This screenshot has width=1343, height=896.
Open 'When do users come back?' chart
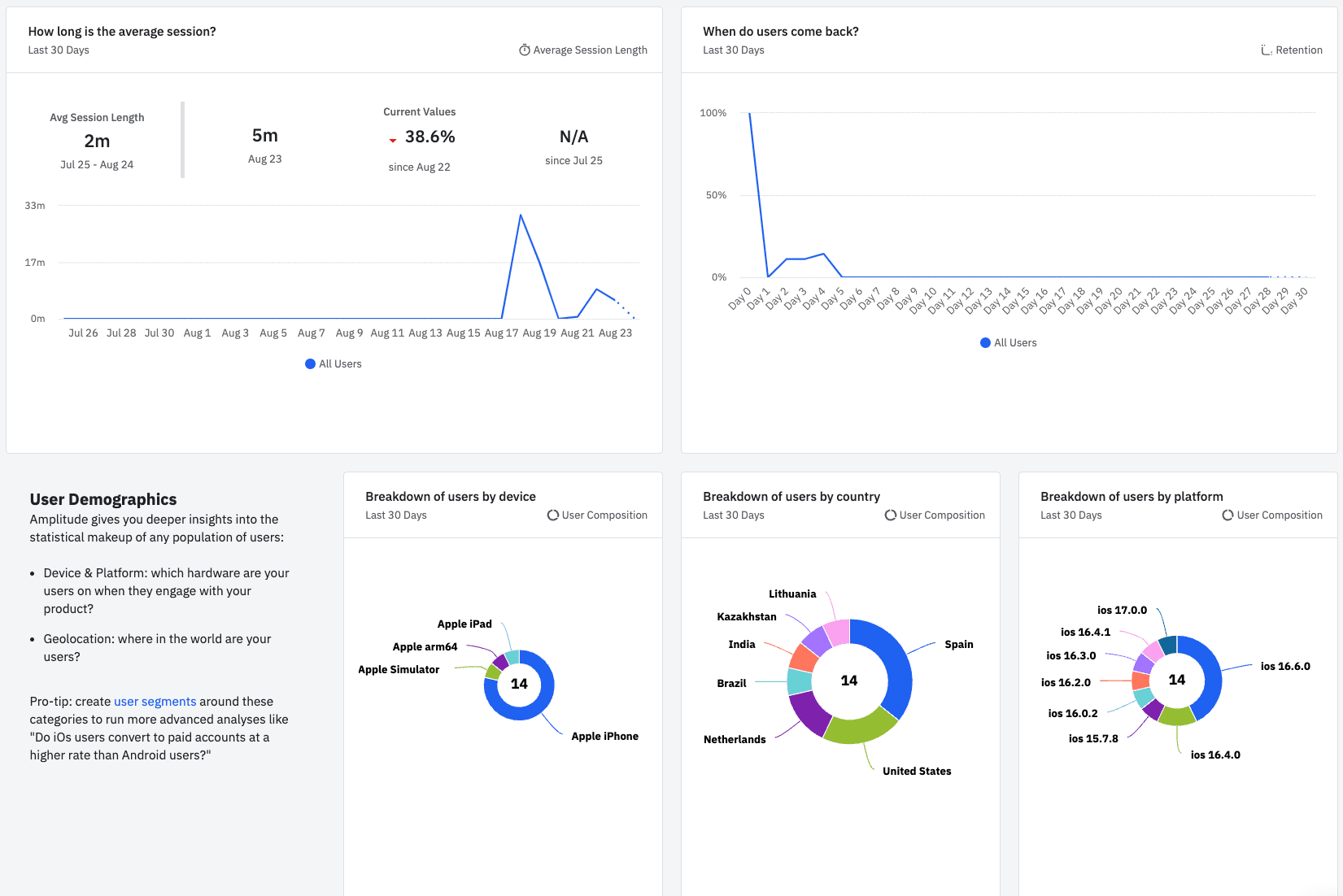780,32
